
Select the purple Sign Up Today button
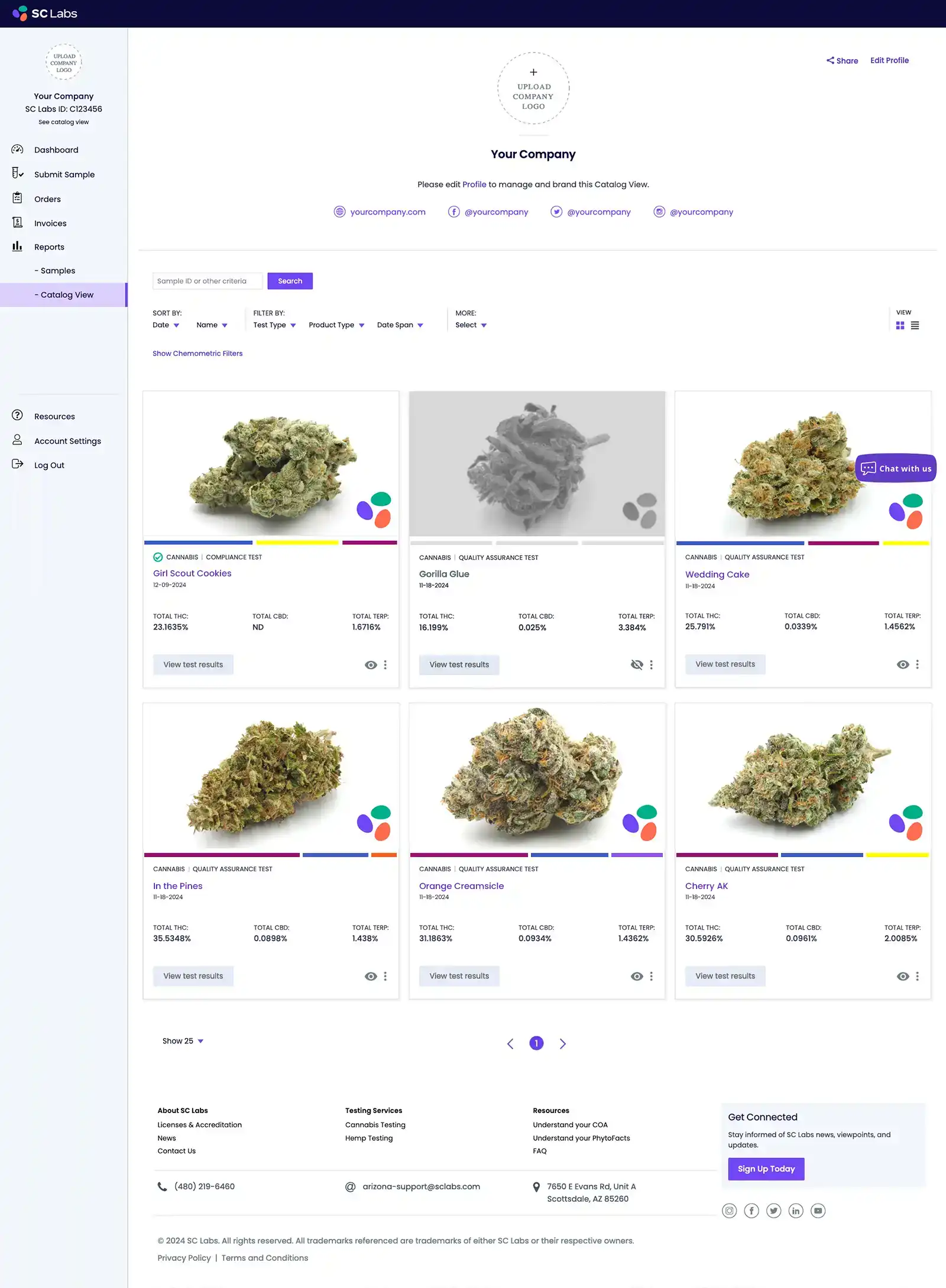tap(766, 1169)
